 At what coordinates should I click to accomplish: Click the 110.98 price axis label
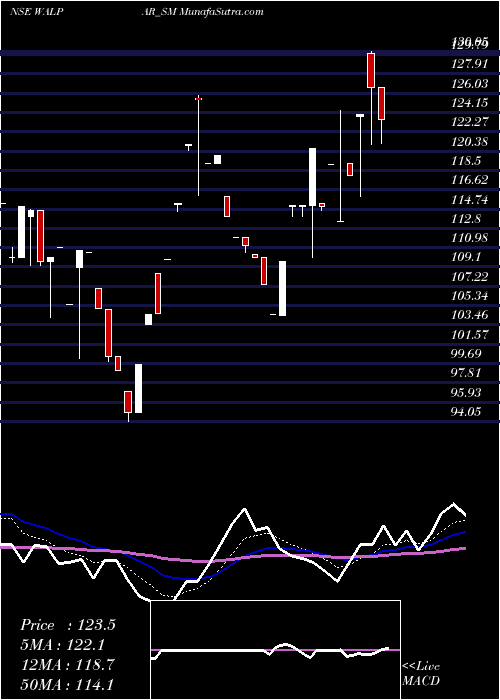[470, 238]
